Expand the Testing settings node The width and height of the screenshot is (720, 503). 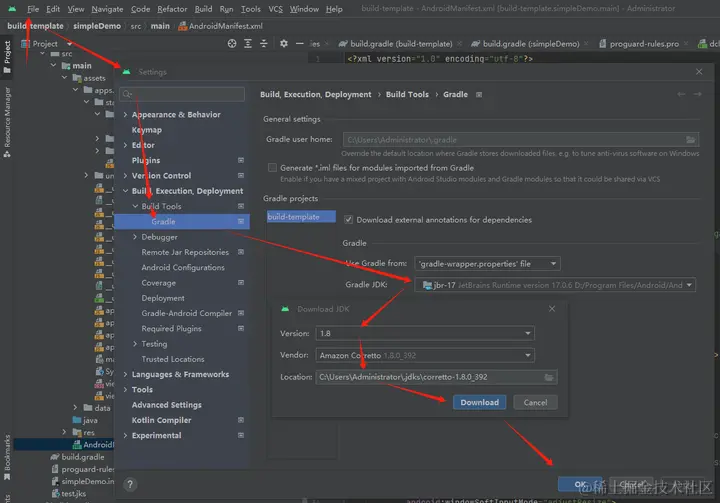[135, 344]
